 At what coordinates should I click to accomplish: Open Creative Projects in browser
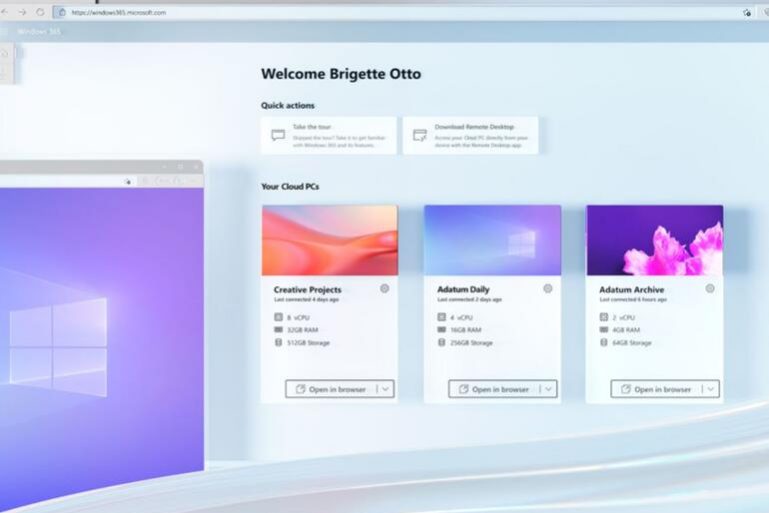pyautogui.click(x=331, y=389)
